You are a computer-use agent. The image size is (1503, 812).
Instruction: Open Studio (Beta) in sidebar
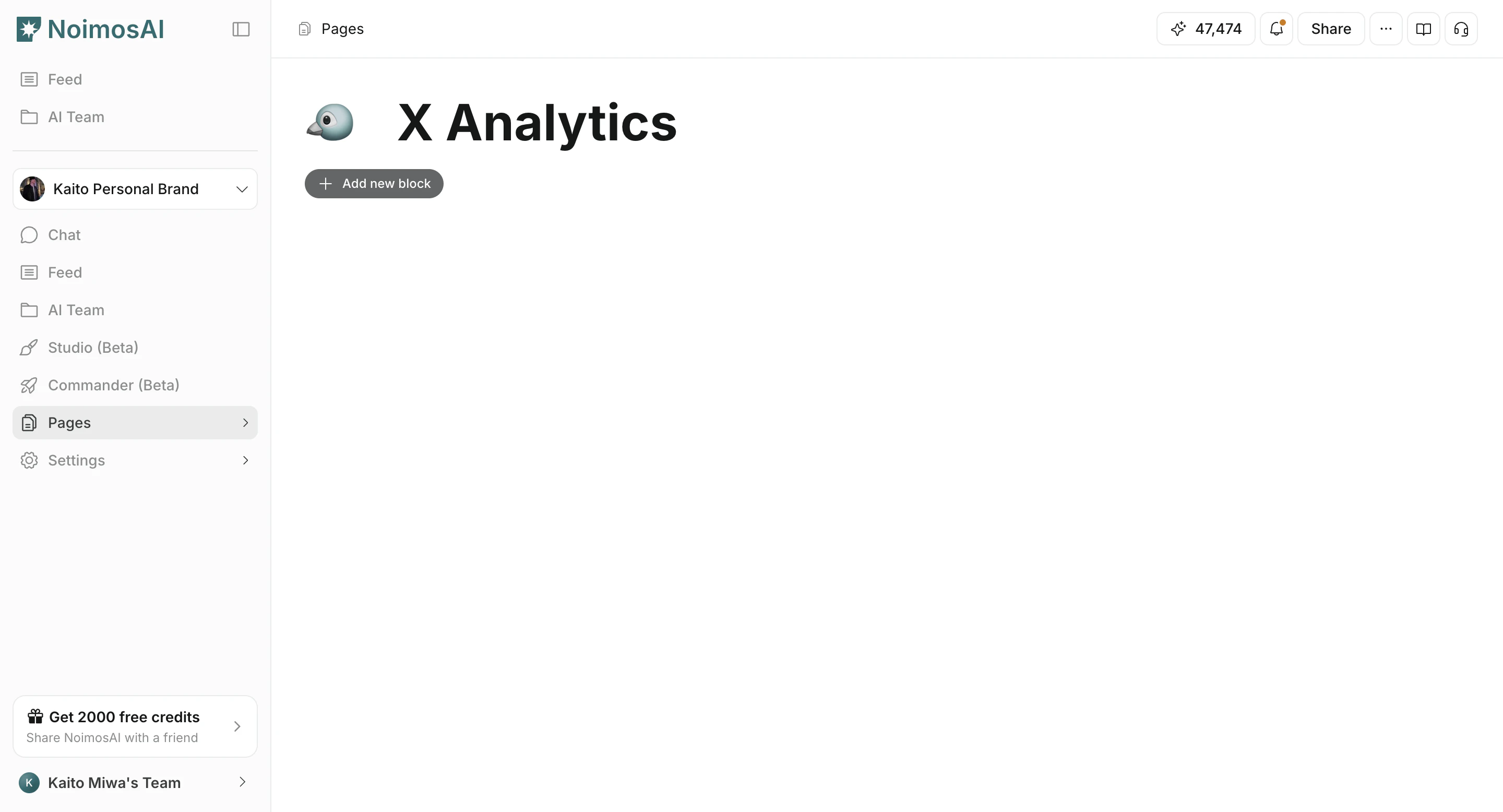(x=93, y=347)
